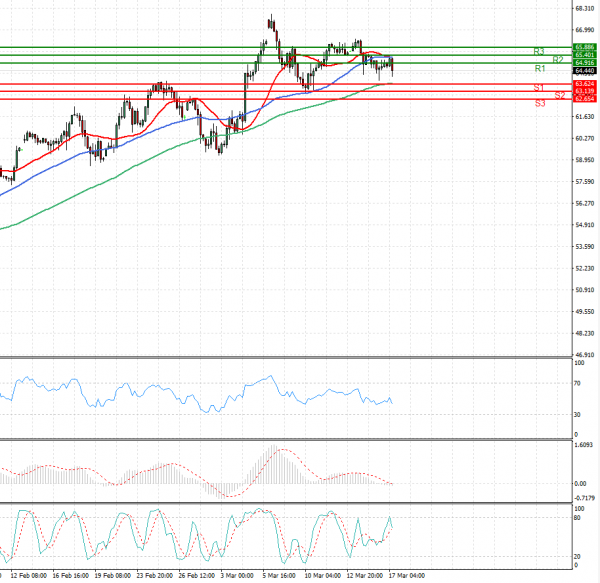The image size is (600, 583).
Task: Select the green 64.916 price tag
Action: [x=585, y=62]
